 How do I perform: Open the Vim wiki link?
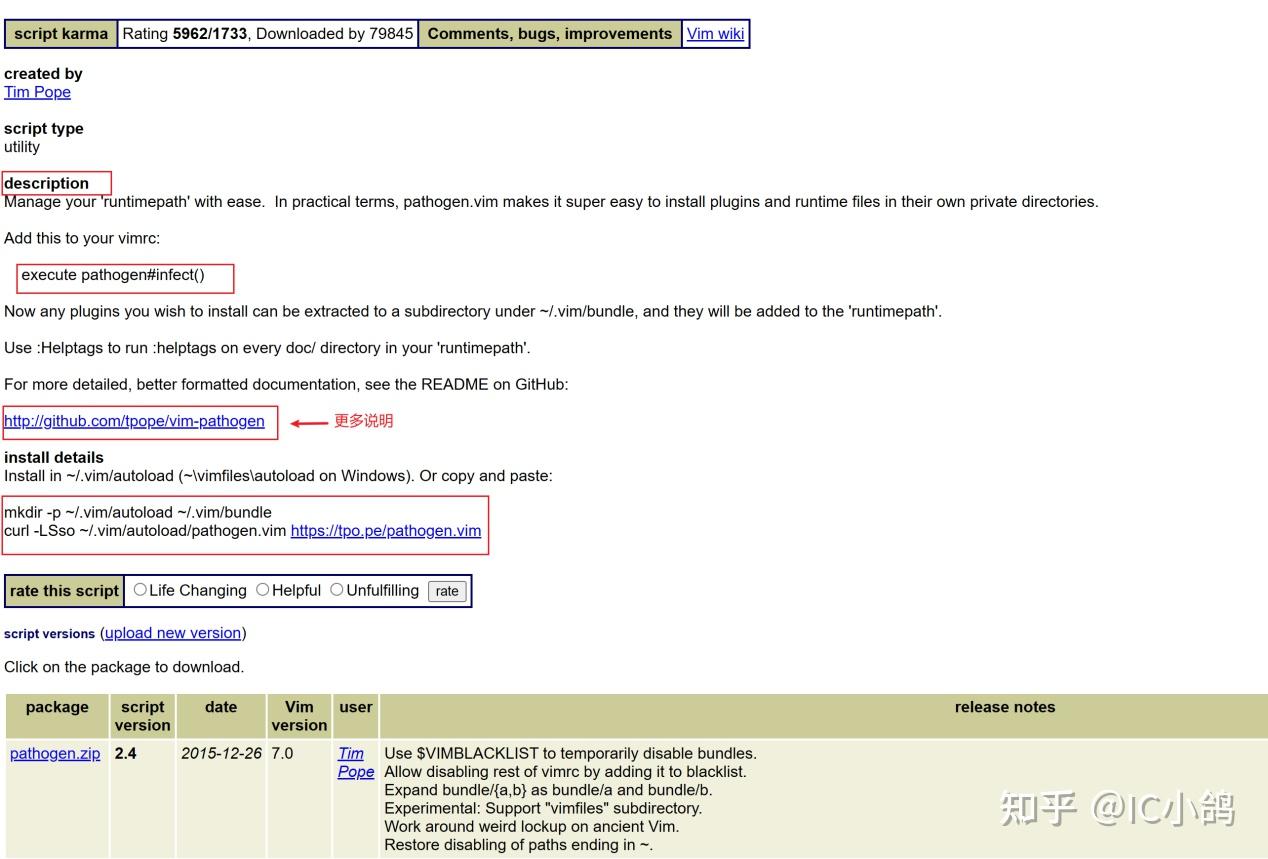point(715,34)
